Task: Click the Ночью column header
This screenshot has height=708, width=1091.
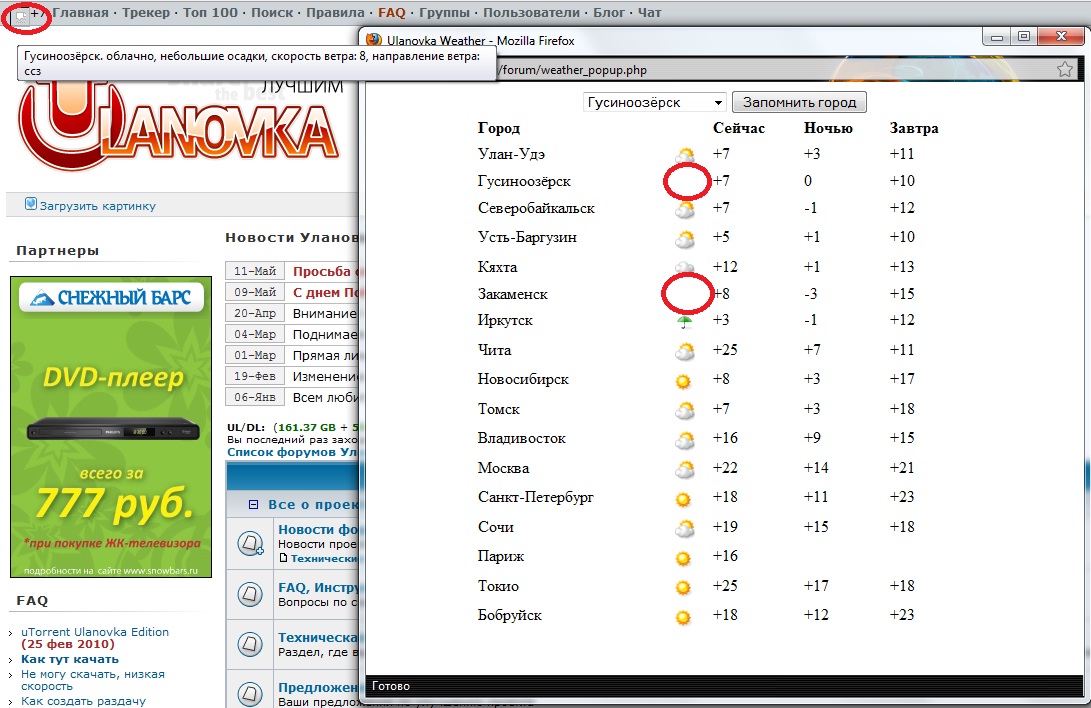Action: click(x=828, y=128)
